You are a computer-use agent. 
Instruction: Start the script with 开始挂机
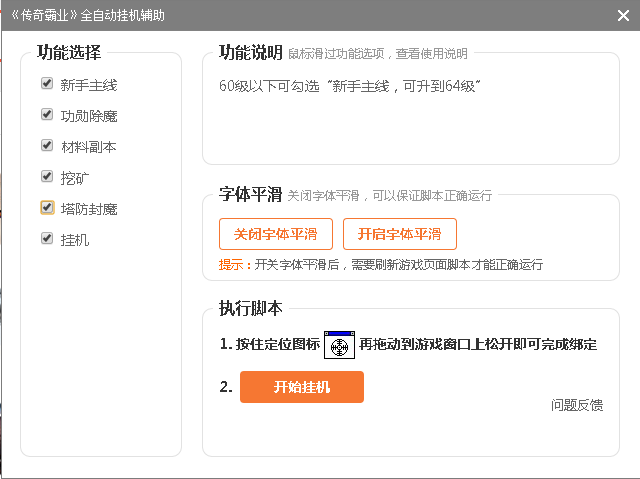pos(301,387)
